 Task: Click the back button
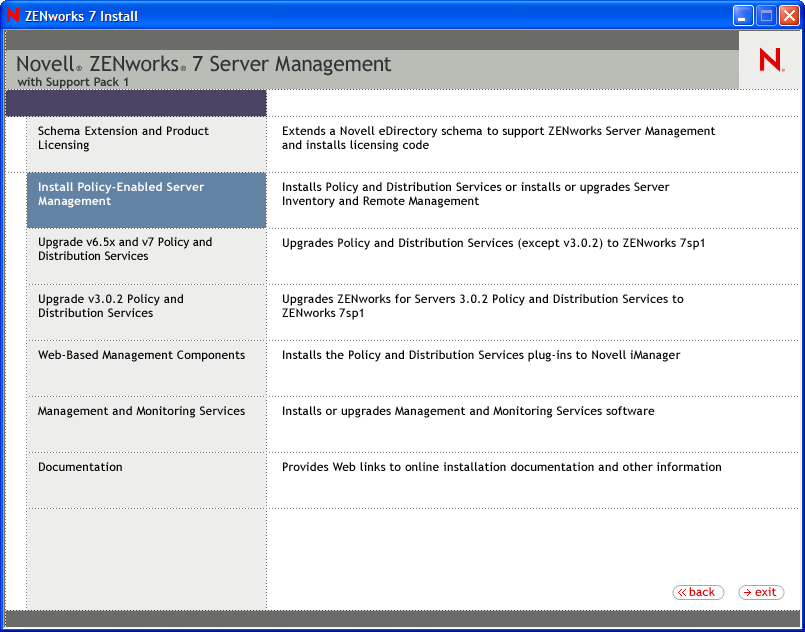pyautogui.click(x=698, y=592)
